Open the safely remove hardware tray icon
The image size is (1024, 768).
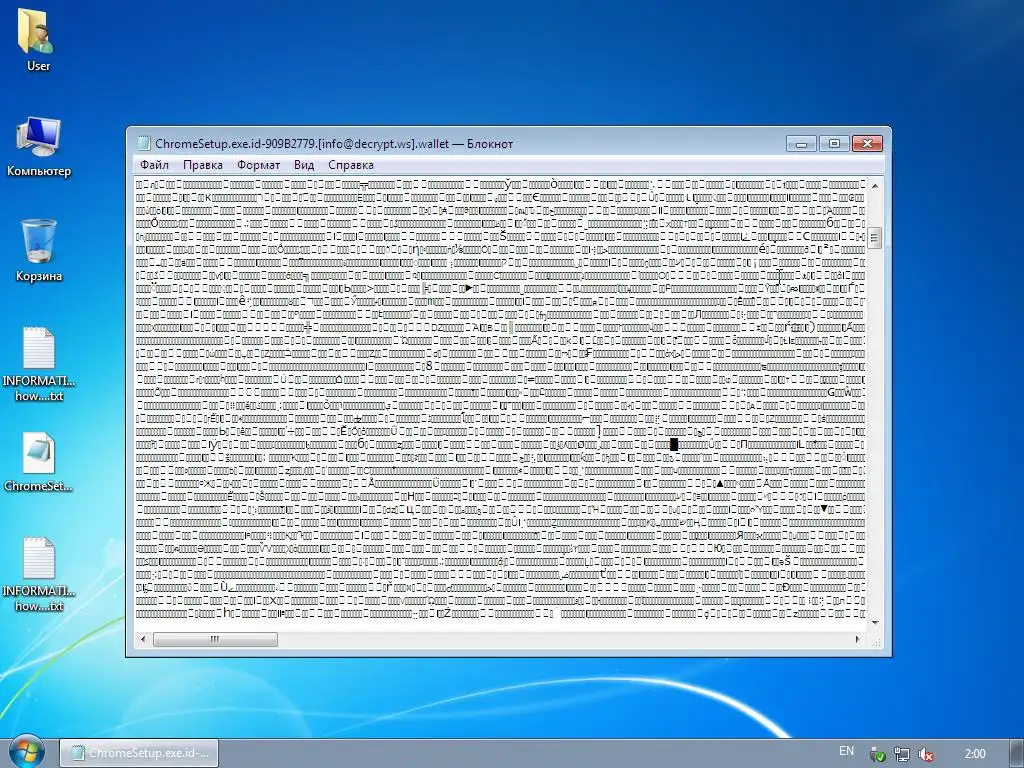(877, 754)
